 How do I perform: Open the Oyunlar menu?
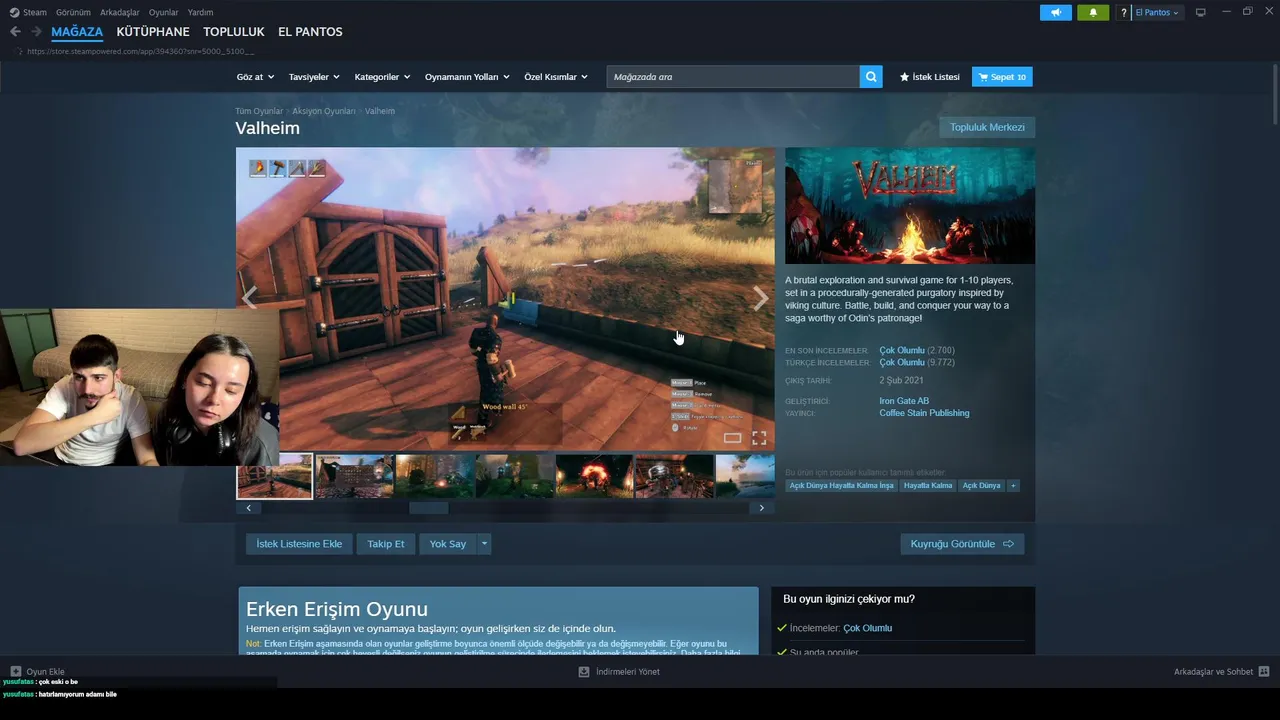point(164,13)
